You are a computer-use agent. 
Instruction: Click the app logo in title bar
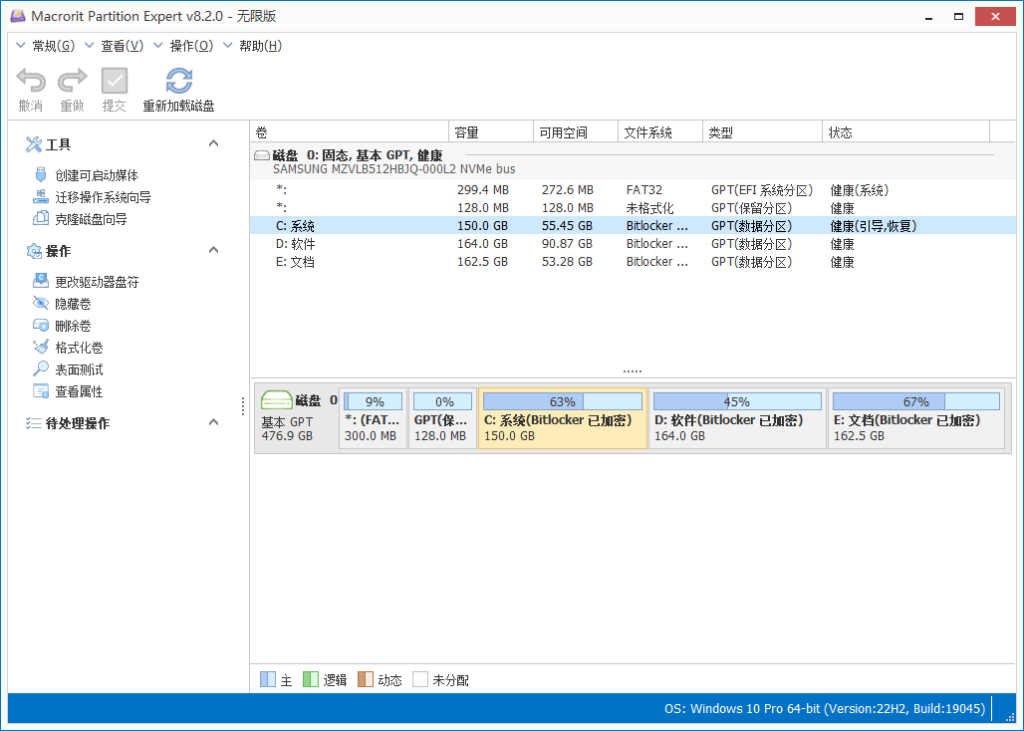[x=18, y=16]
